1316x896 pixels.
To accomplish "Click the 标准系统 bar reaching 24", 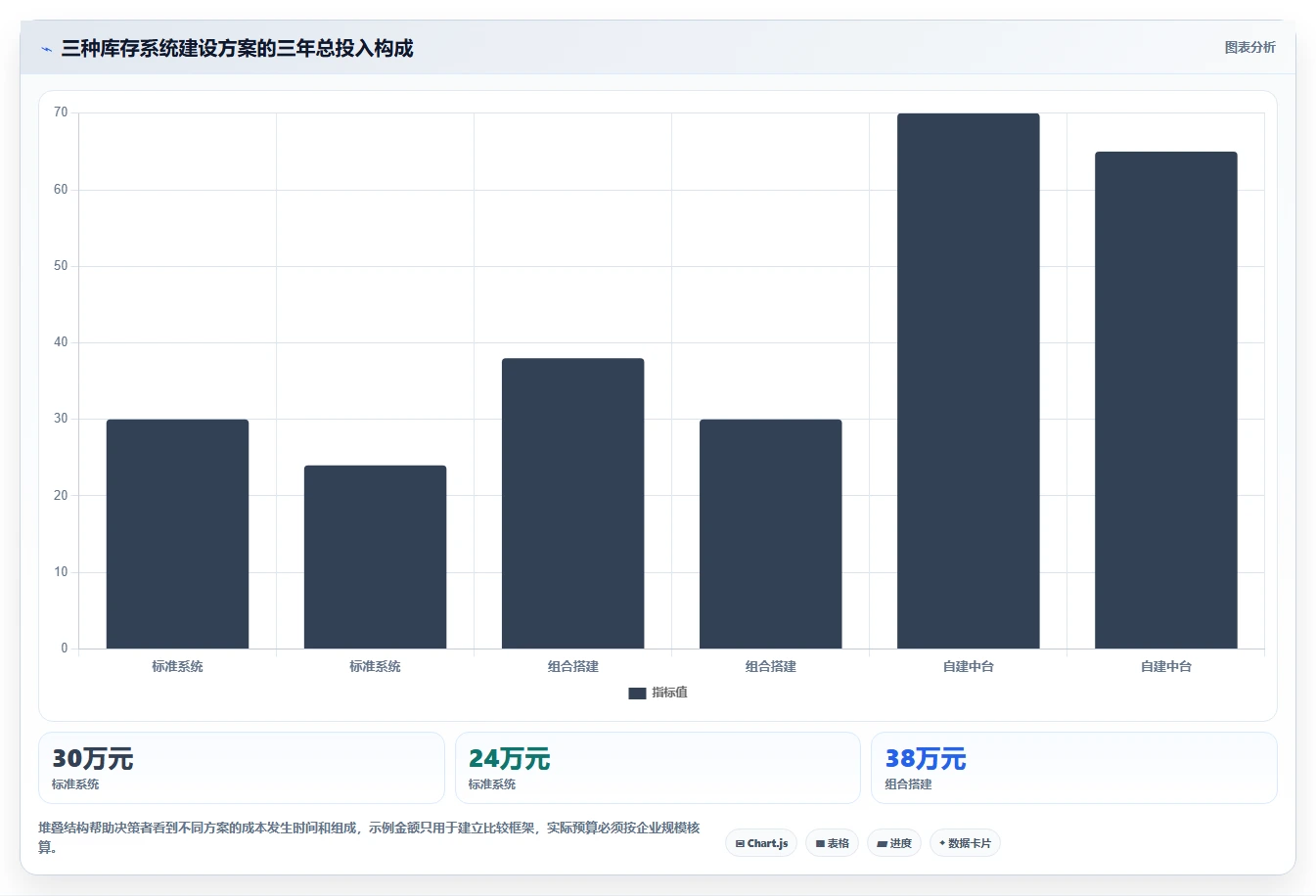I will pyautogui.click(x=375, y=557).
